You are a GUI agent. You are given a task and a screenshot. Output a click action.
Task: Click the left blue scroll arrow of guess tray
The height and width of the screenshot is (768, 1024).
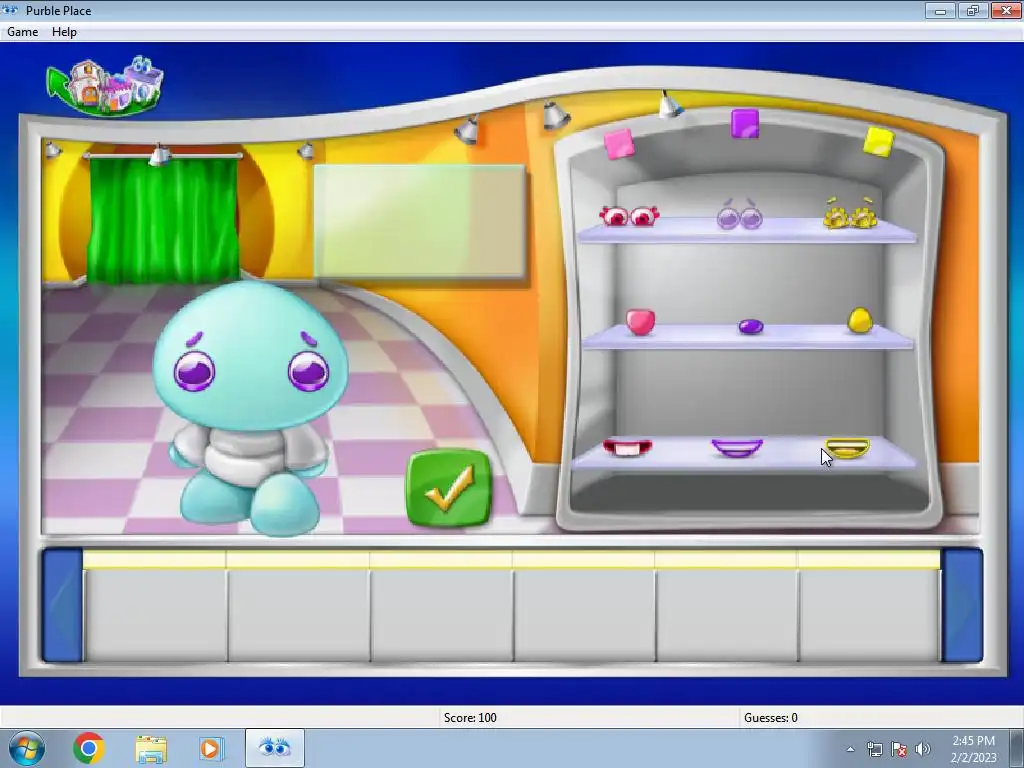pos(62,605)
